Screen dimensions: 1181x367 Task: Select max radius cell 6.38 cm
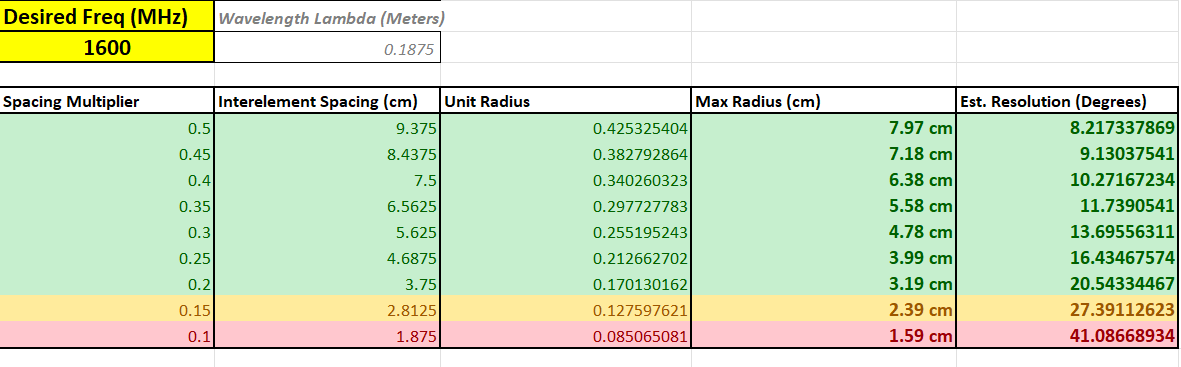pos(824,181)
